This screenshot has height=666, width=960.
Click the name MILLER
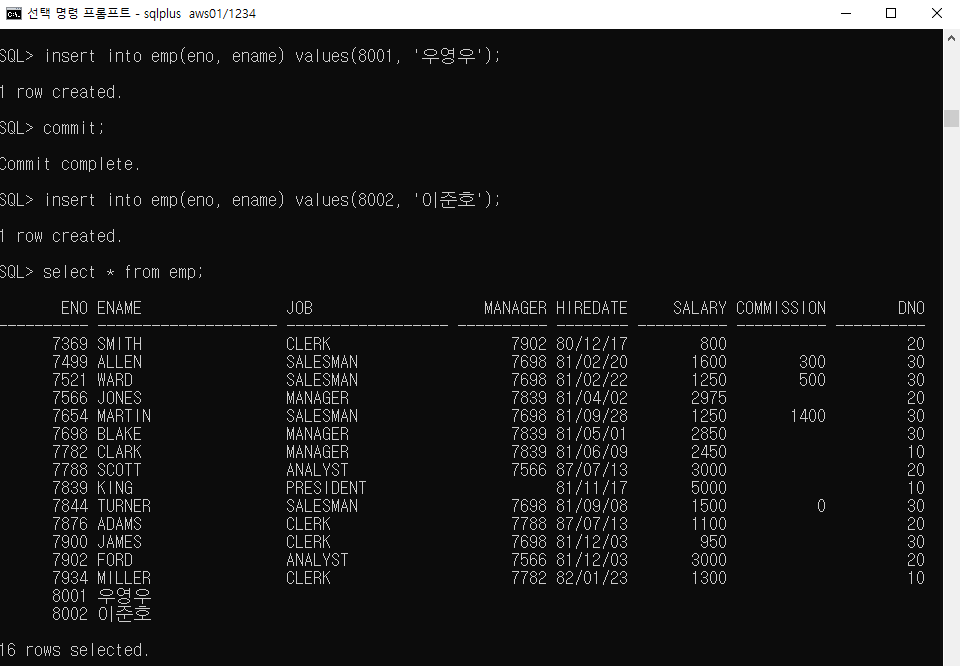coord(124,578)
